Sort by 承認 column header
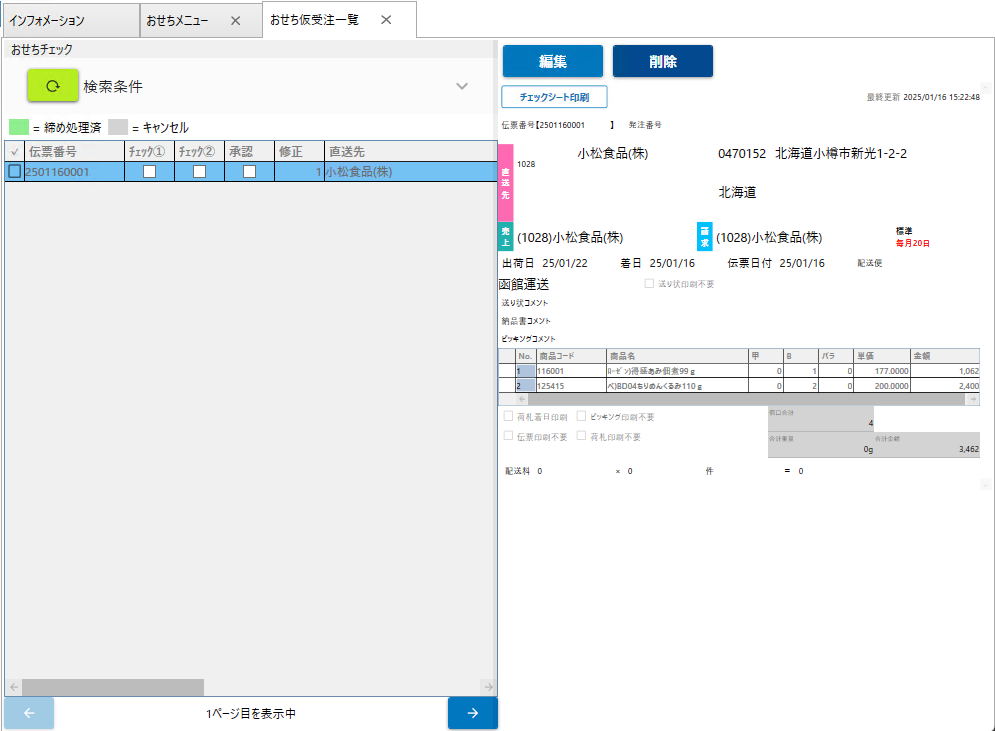Viewport: 995px width, 731px height. pos(249,152)
